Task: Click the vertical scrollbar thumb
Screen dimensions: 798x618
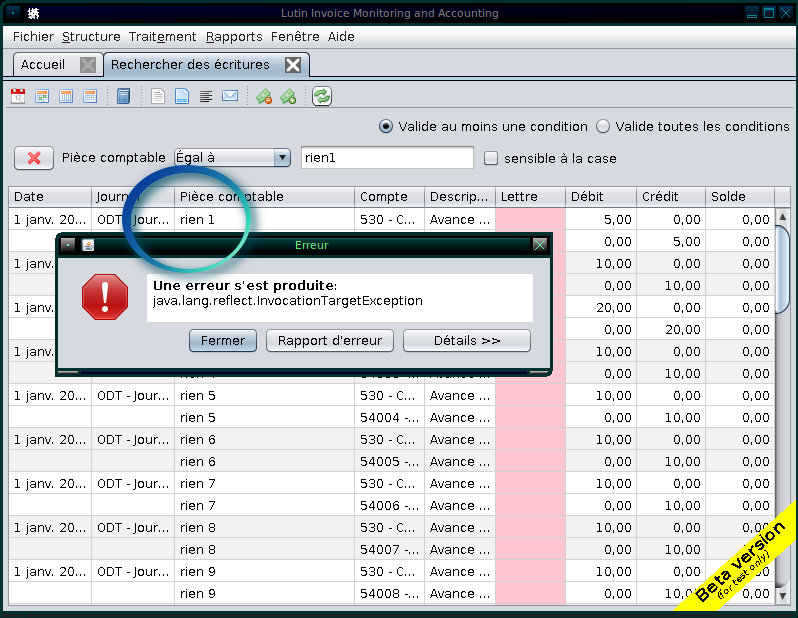Action: (x=783, y=269)
